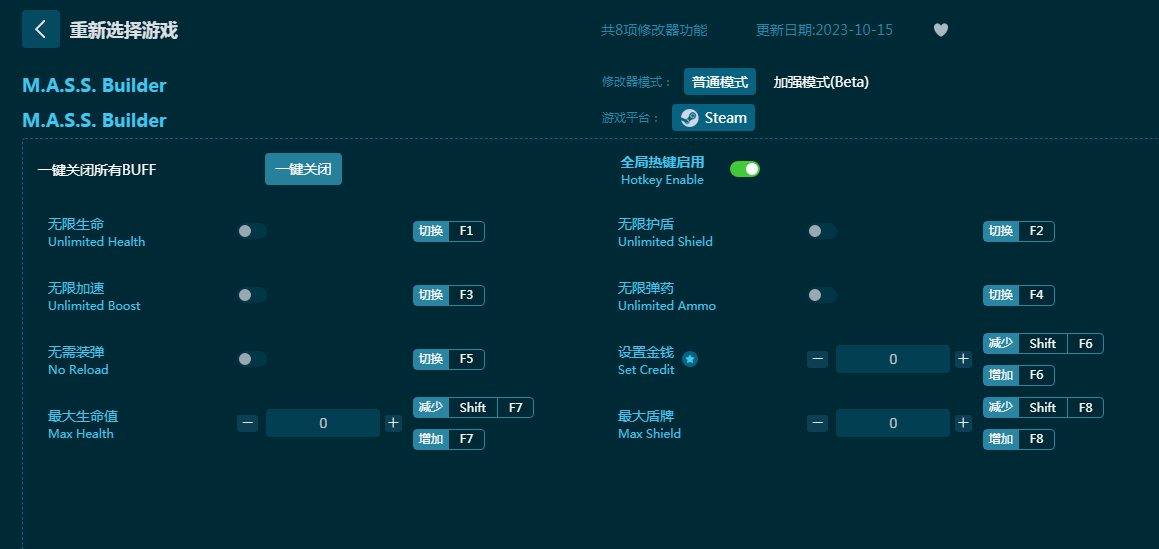
Task: Click 共8项修改器功能 text
Action: point(654,30)
